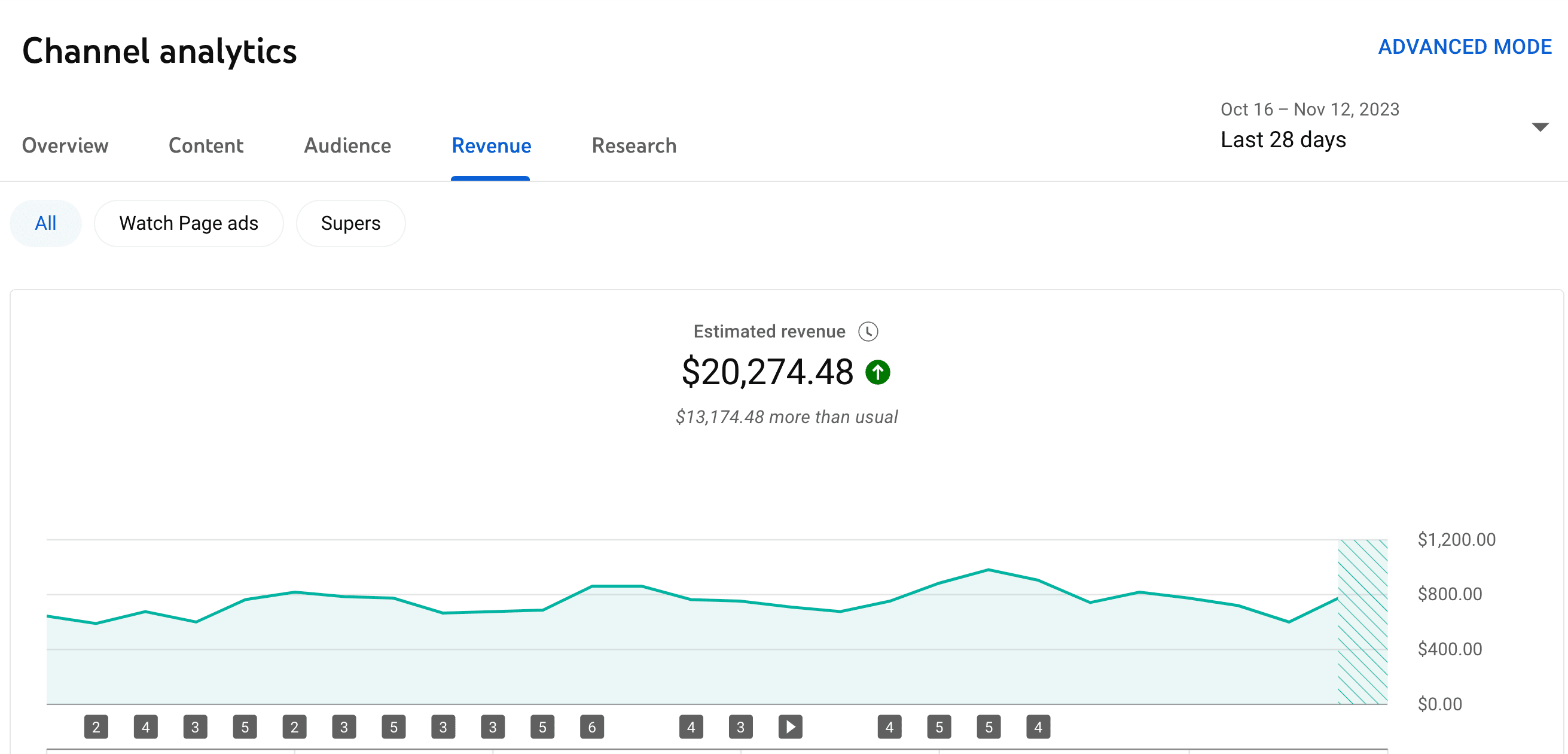
Task: Select the Watch Page ads filter chip
Action: click(189, 224)
